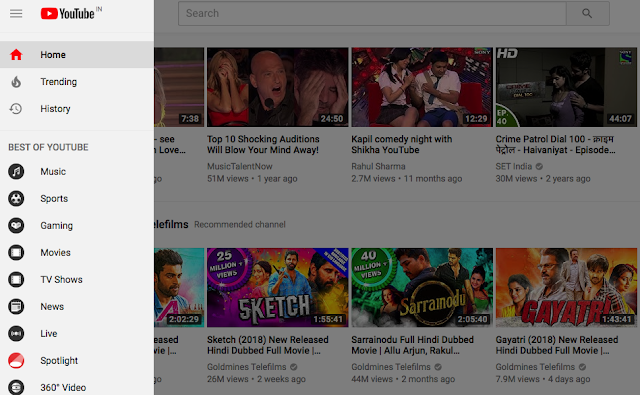
Task: Click the History clock icon
Action: 16,109
